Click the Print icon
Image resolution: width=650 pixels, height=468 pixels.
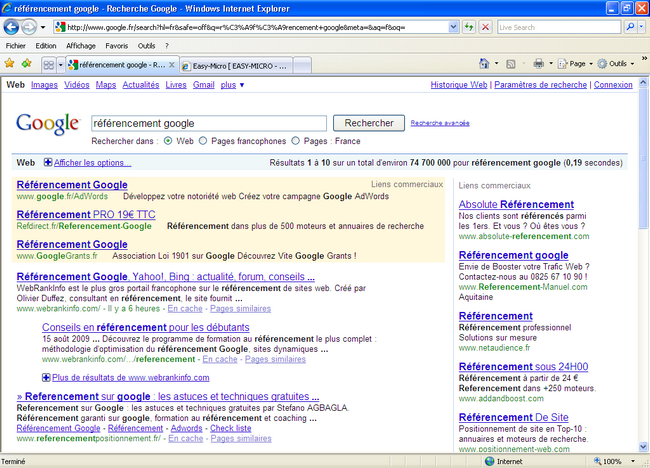click(x=538, y=63)
